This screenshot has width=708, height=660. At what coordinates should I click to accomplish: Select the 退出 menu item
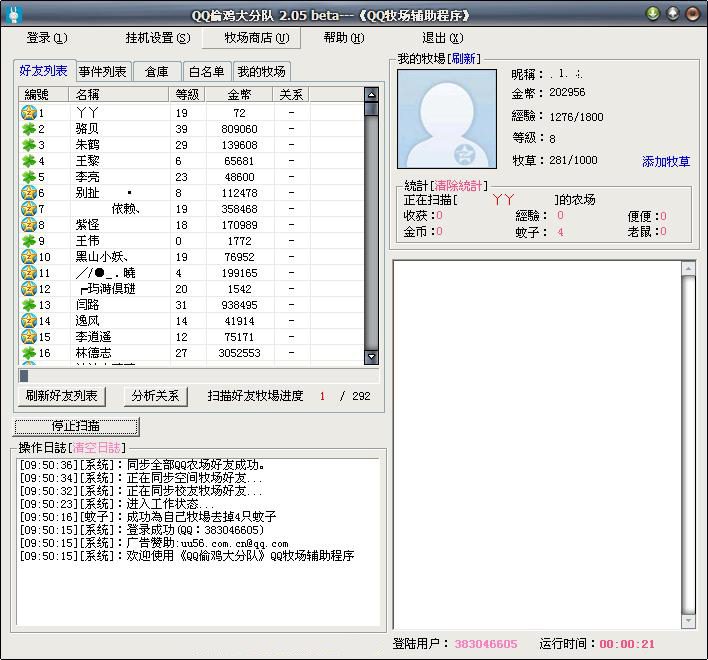click(x=442, y=38)
